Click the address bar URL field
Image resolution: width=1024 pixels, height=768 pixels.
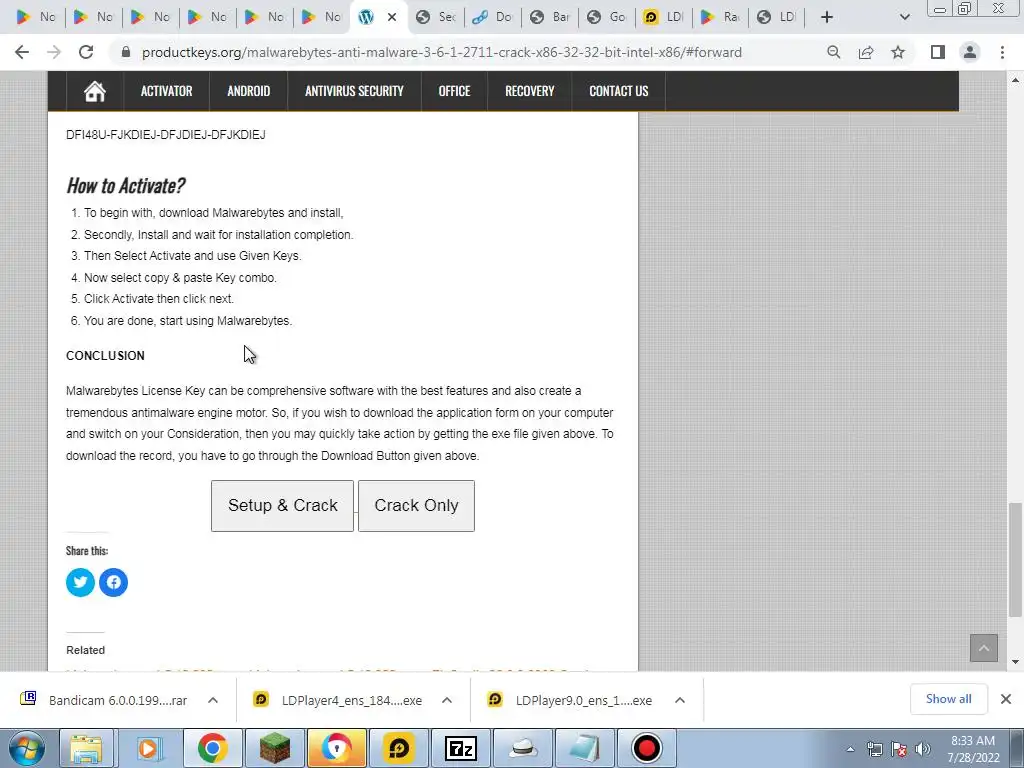(x=441, y=52)
